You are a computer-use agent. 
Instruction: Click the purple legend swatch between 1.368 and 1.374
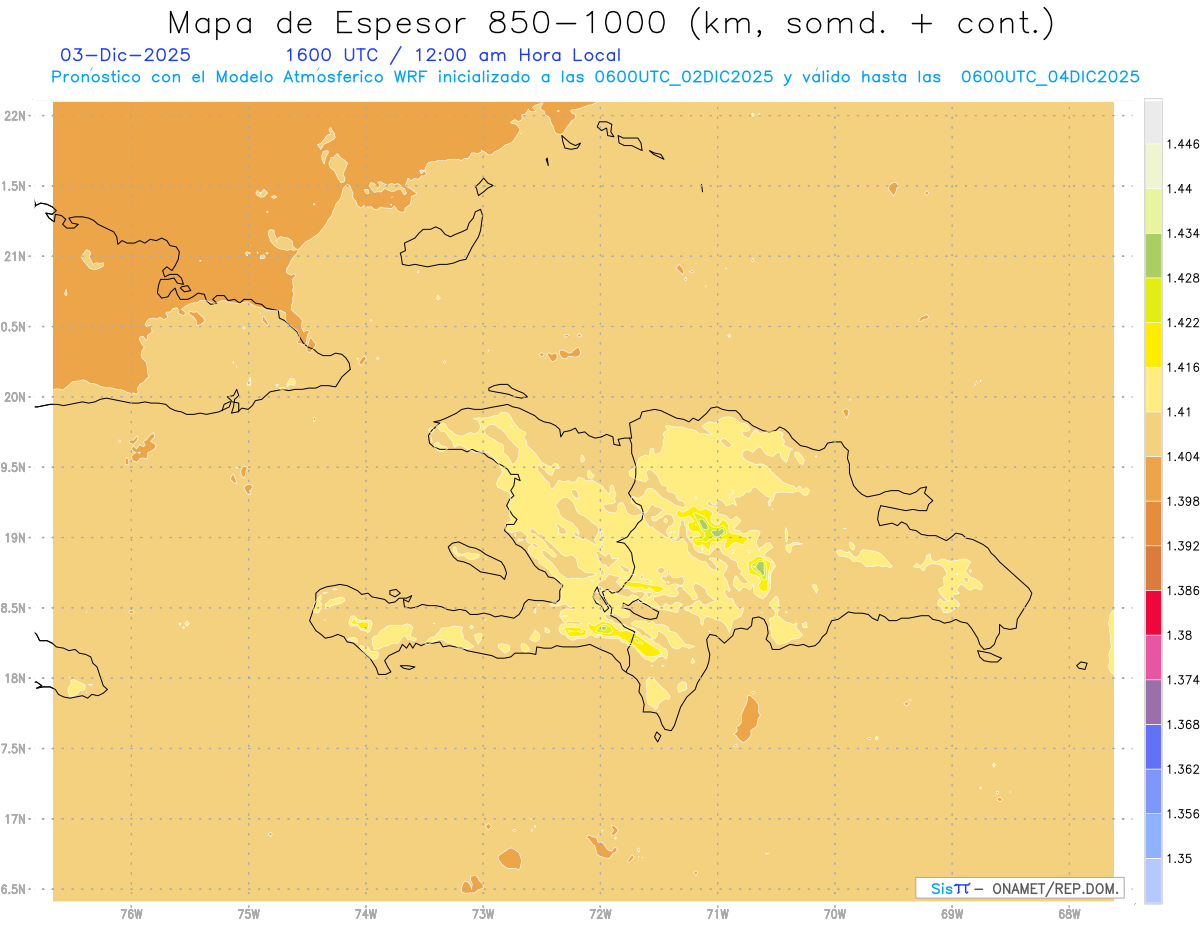[1153, 702]
